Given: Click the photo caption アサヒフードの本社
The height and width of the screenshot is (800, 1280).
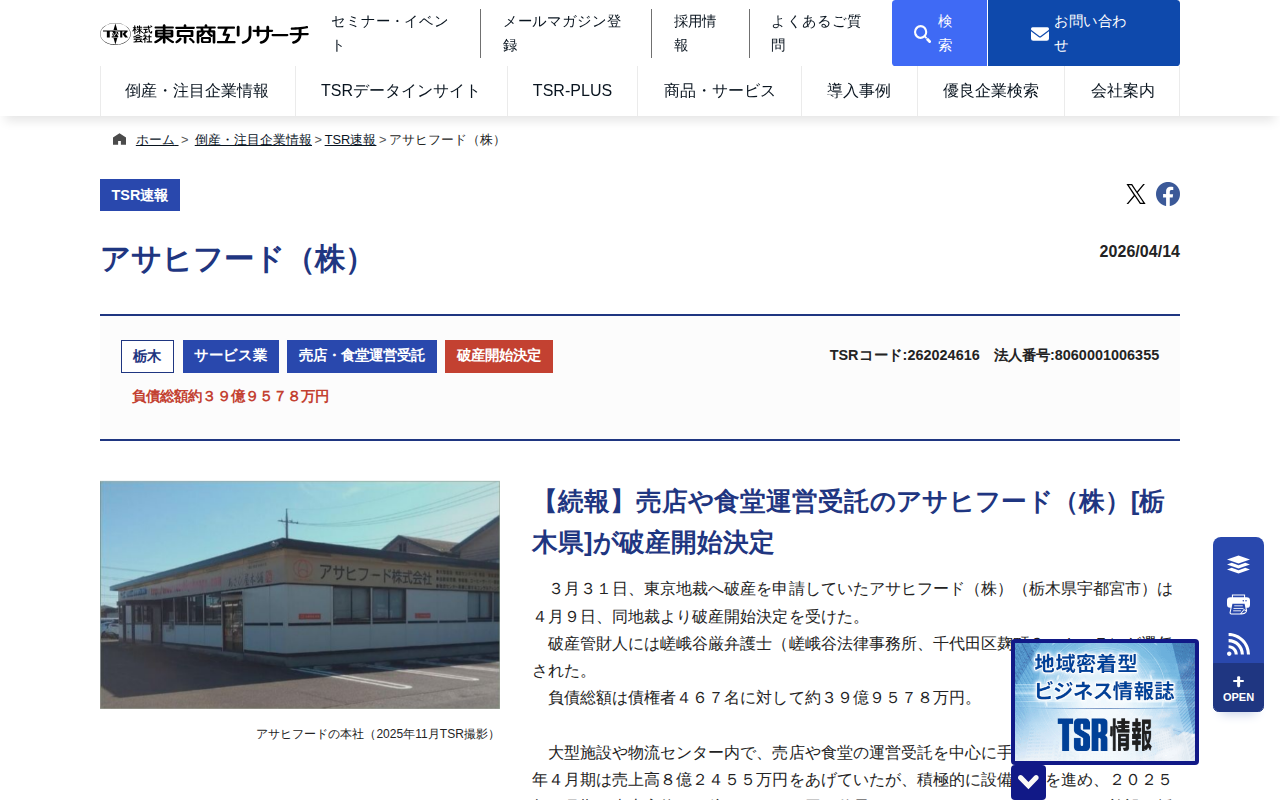Looking at the screenshot, I should point(376,734).
